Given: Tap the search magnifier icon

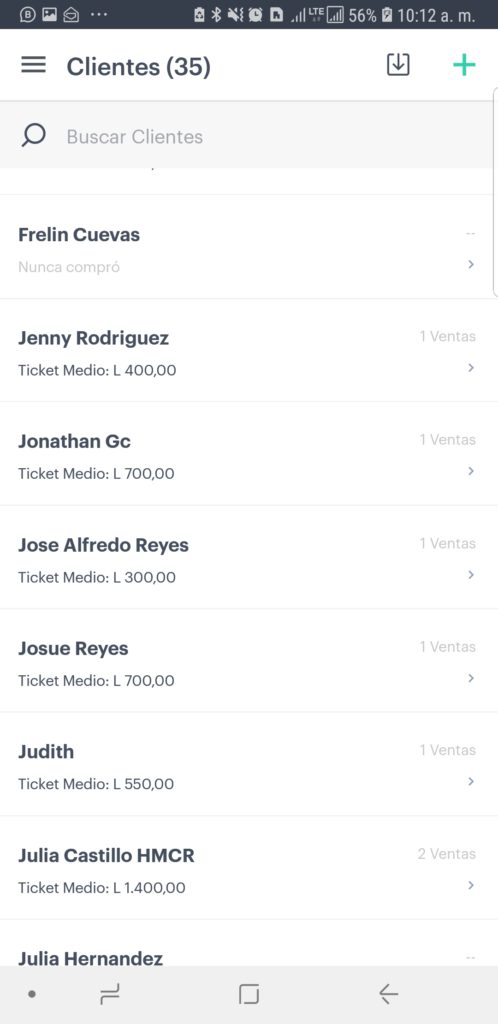Looking at the screenshot, I should pyautogui.click(x=33, y=136).
